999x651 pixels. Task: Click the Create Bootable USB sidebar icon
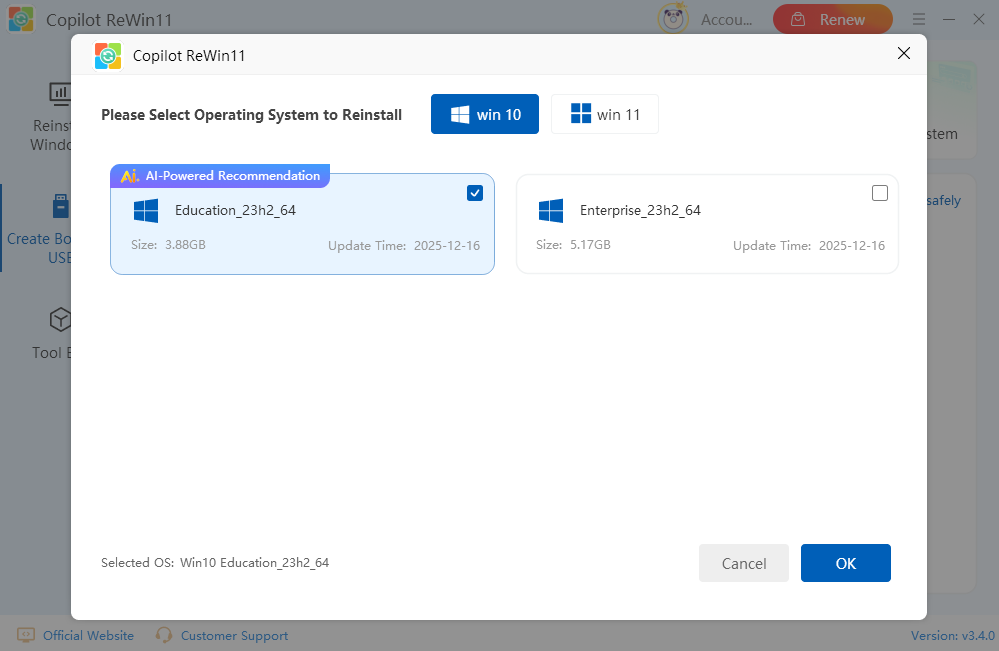click(60, 207)
